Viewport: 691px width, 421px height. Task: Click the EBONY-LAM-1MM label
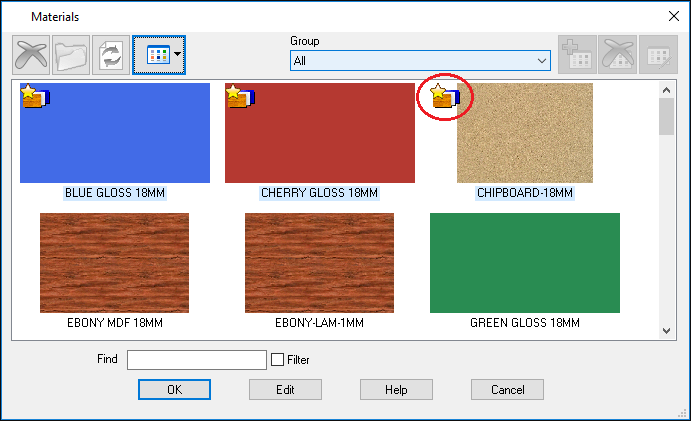pyautogui.click(x=319, y=323)
